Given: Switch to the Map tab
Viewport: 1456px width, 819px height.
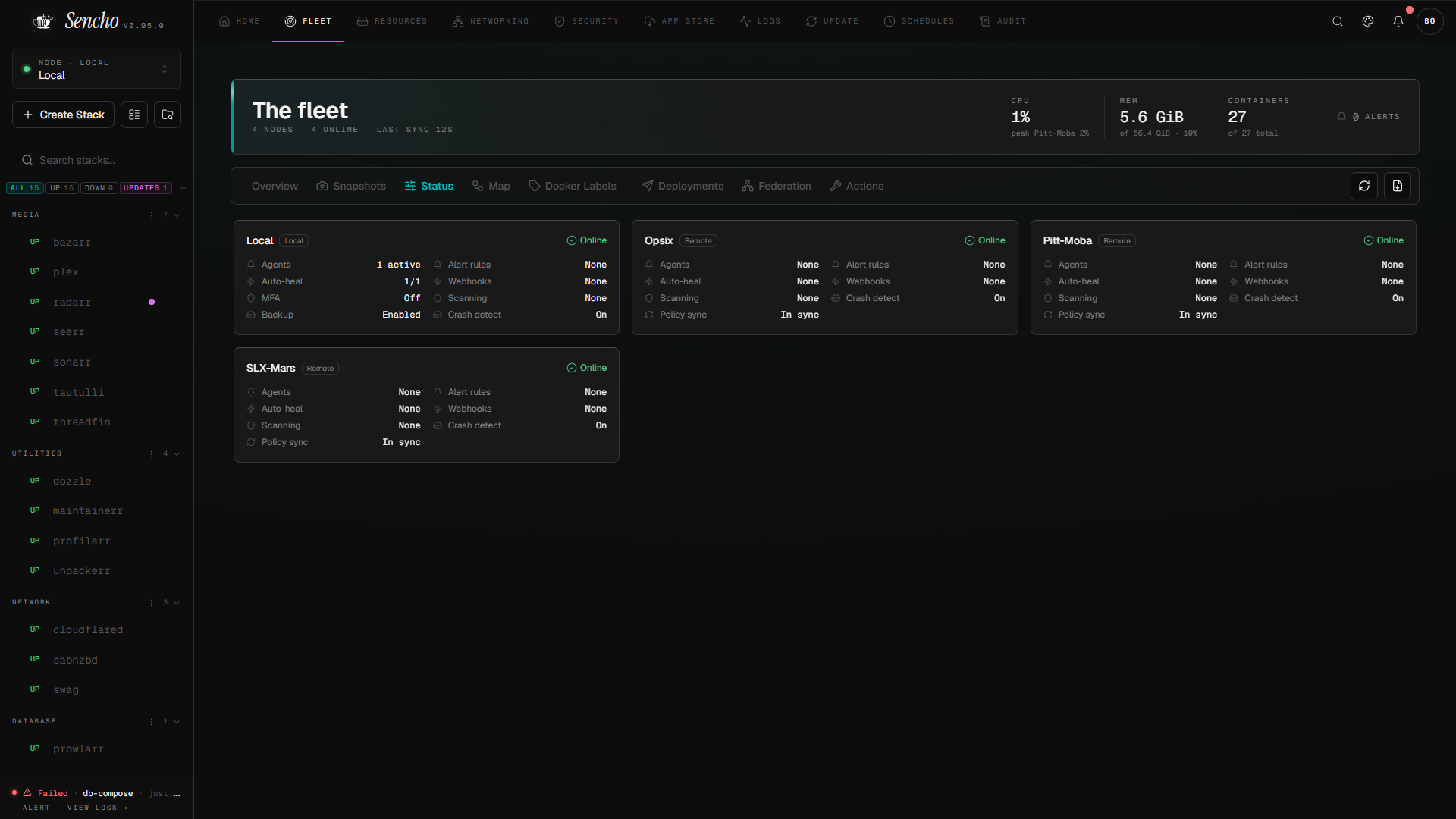Looking at the screenshot, I should 491,186.
